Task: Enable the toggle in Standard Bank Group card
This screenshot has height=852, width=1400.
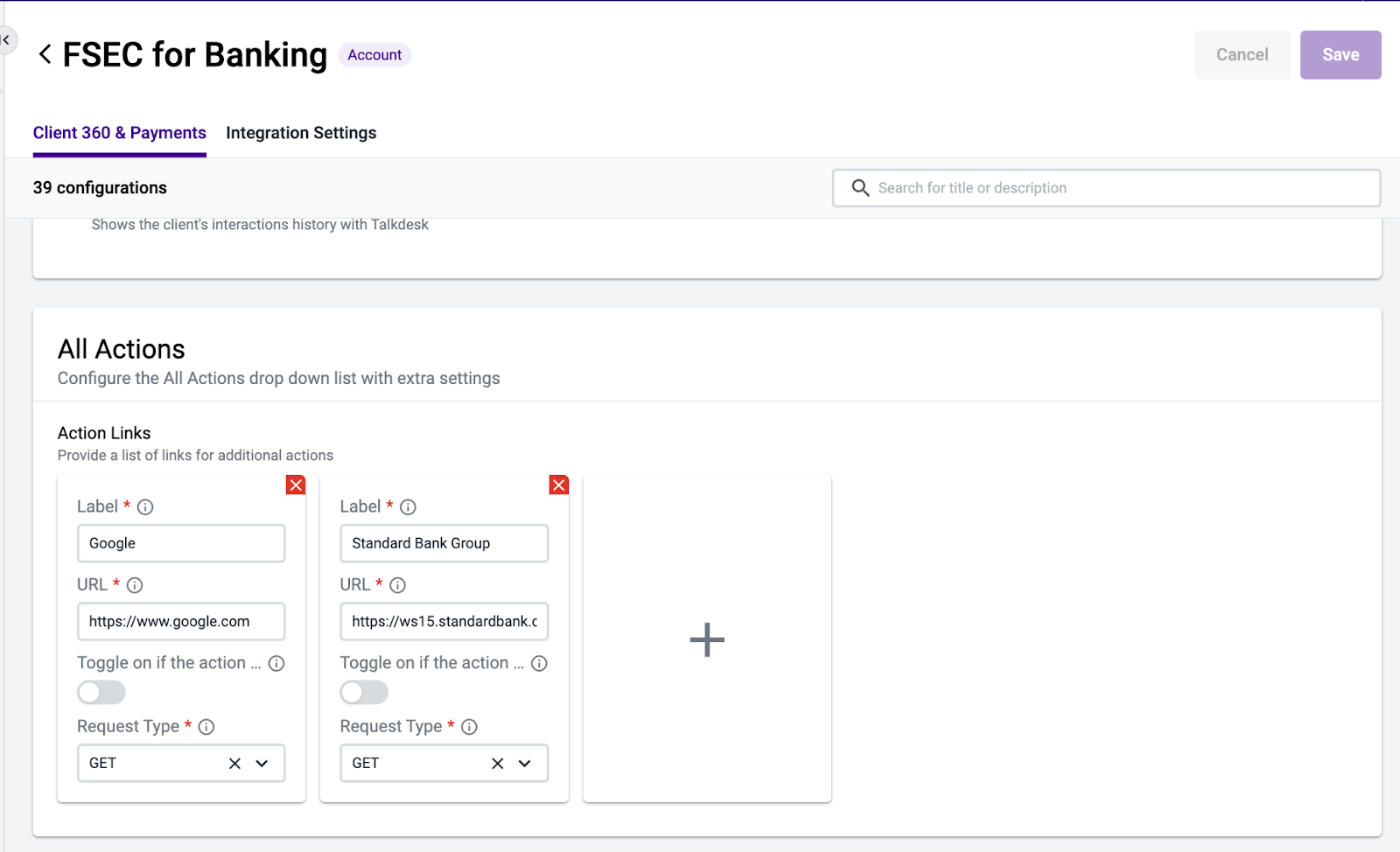Action: click(364, 692)
